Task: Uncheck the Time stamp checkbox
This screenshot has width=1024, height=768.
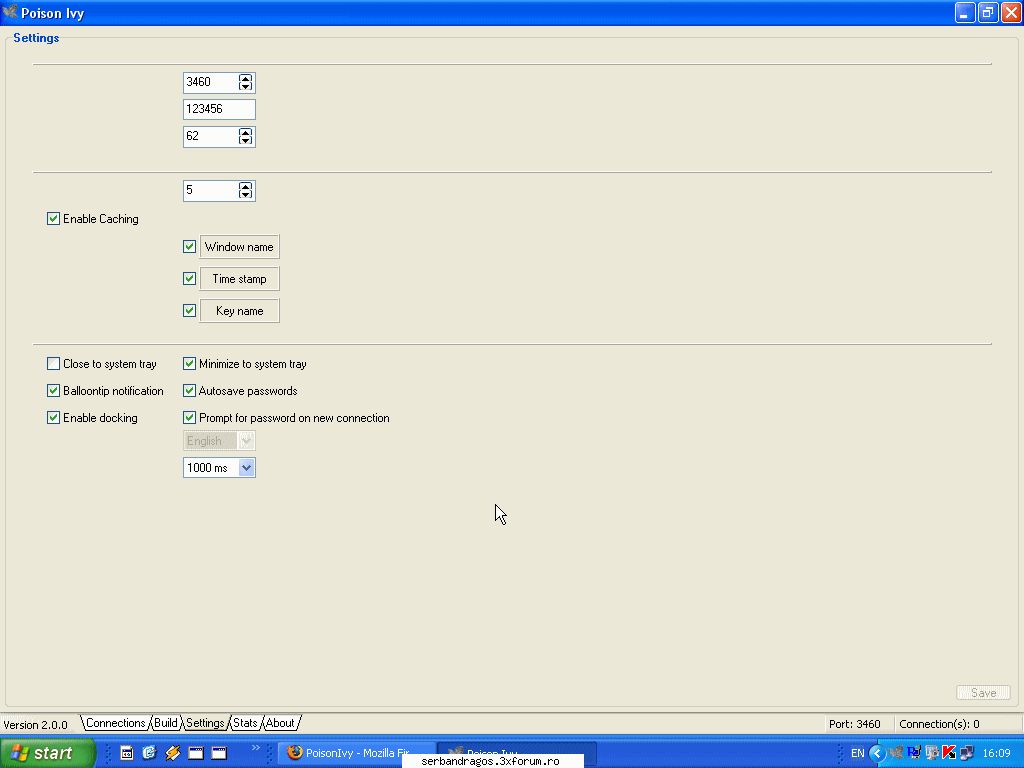Action: [x=189, y=279]
